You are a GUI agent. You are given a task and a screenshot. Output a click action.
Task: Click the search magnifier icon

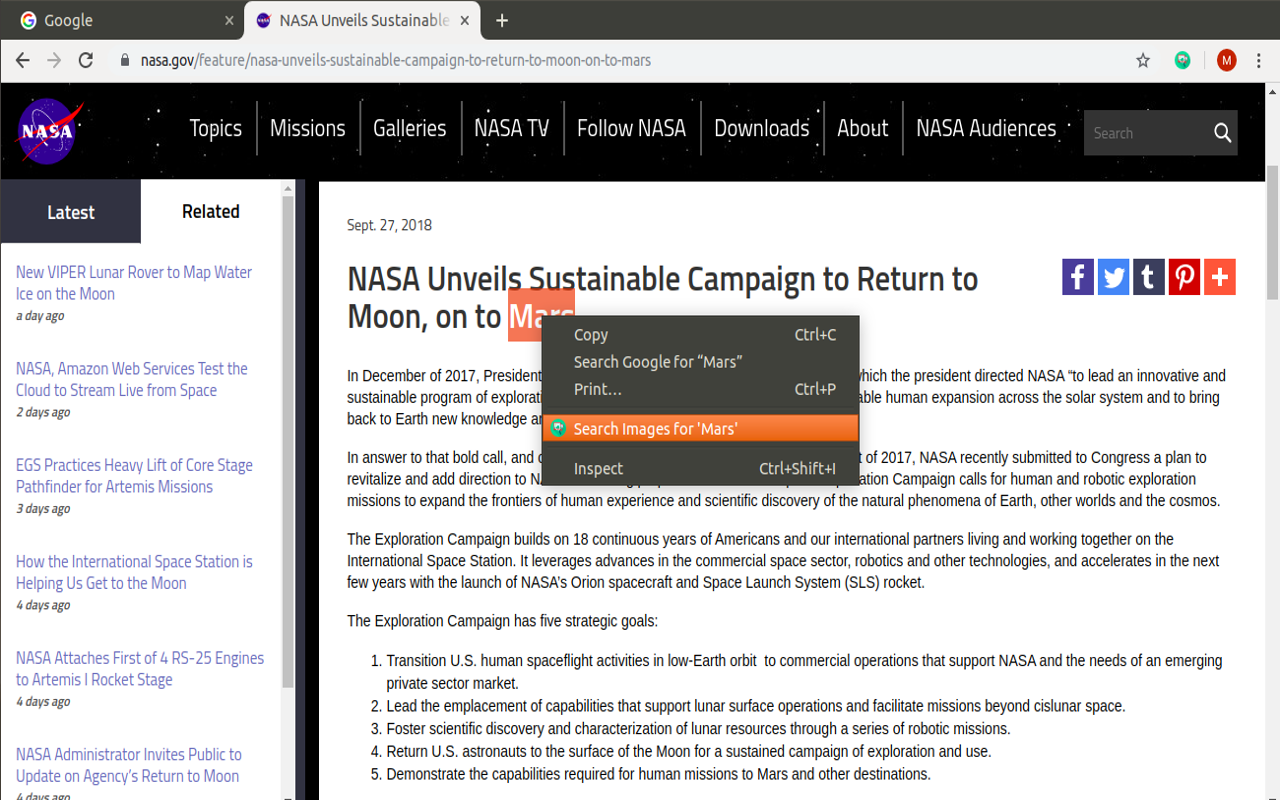[1222, 133]
